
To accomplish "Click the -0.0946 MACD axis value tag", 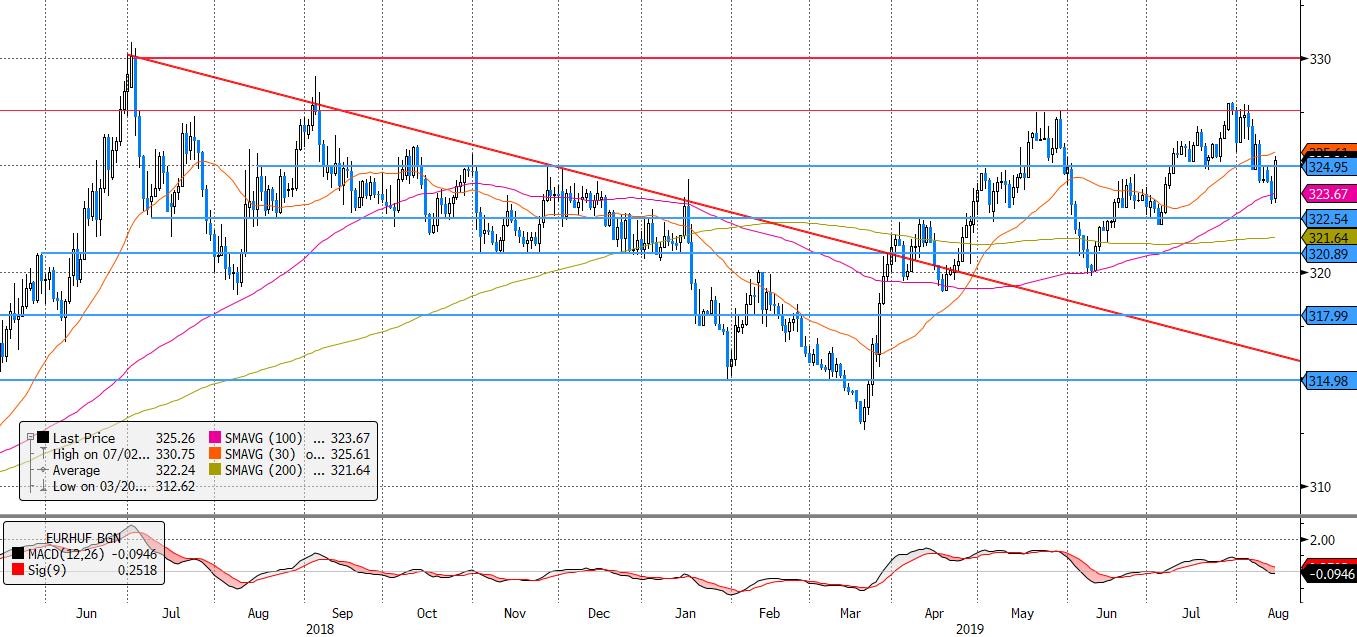I will pyautogui.click(x=1329, y=574).
